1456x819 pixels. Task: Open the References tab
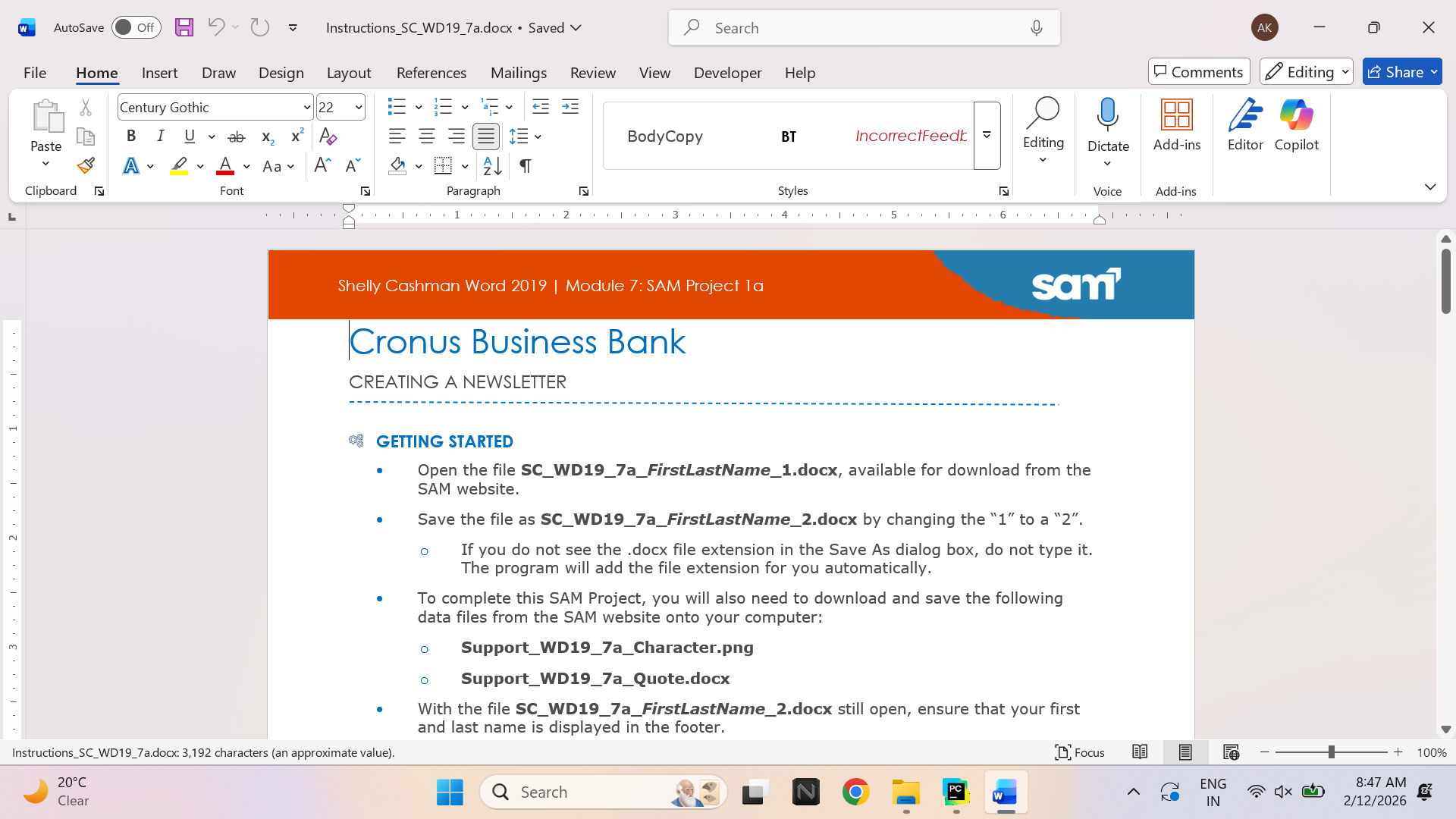[431, 73]
